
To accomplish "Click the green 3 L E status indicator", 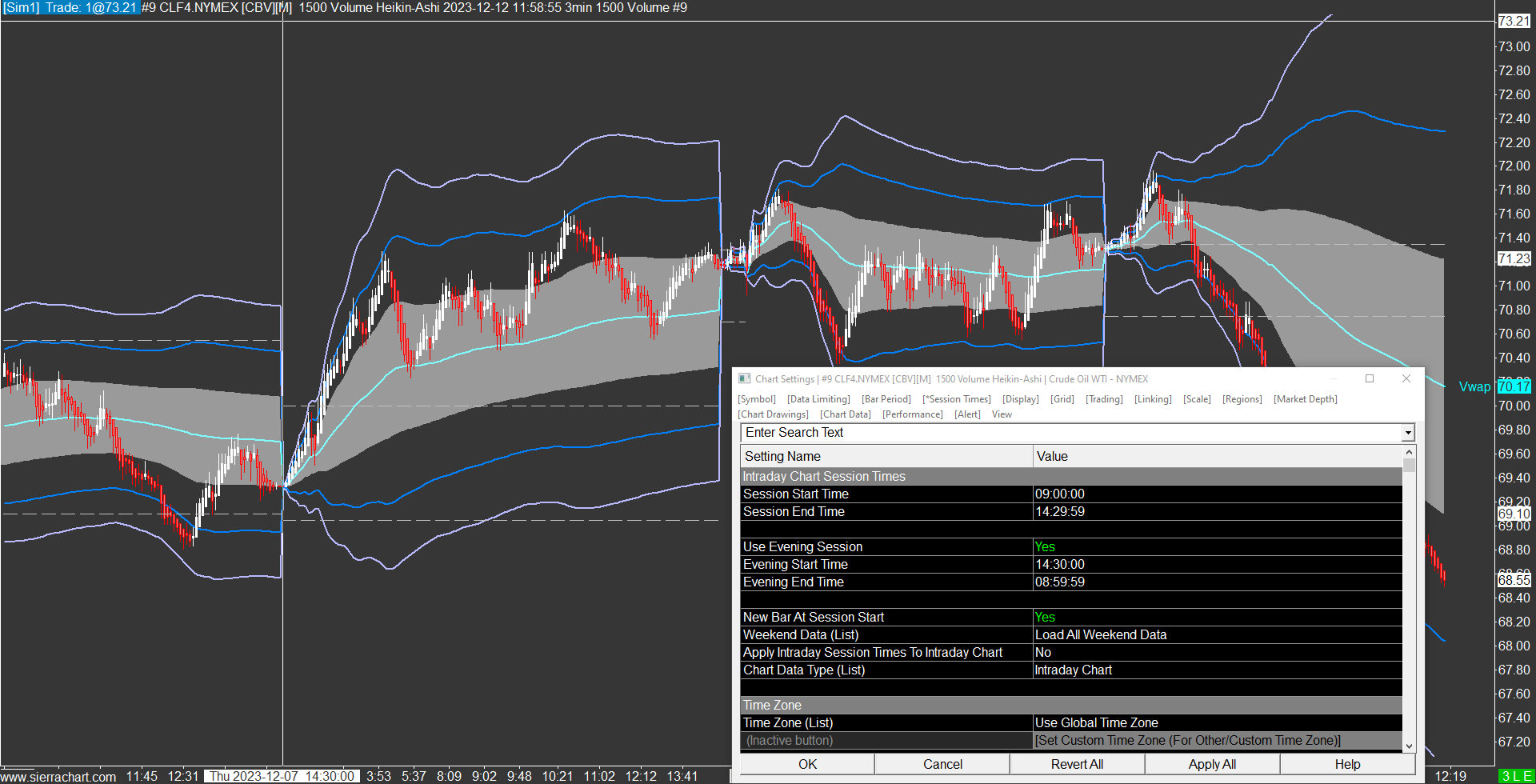I will [x=1515, y=776].
